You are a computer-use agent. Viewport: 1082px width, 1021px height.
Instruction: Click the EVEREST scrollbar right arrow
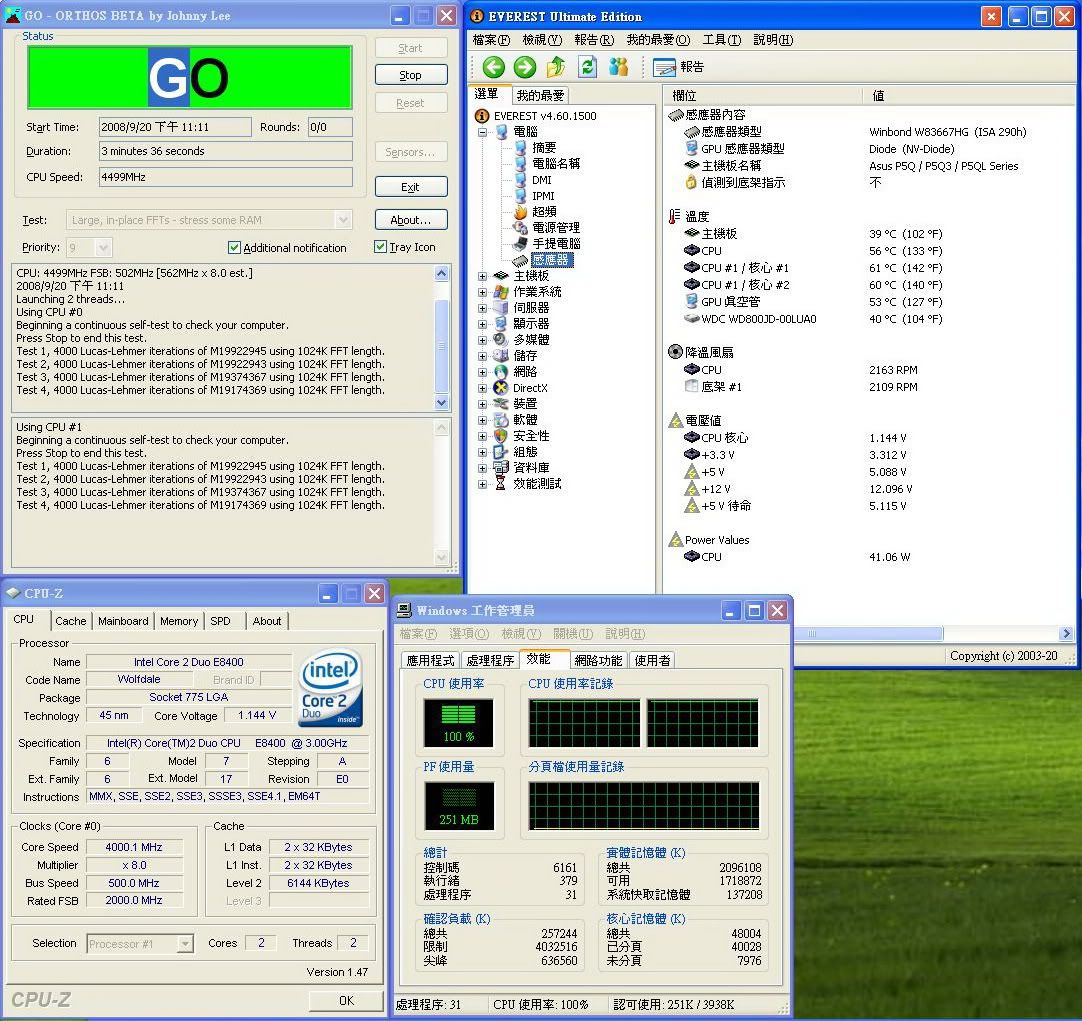click(1066, 633)
